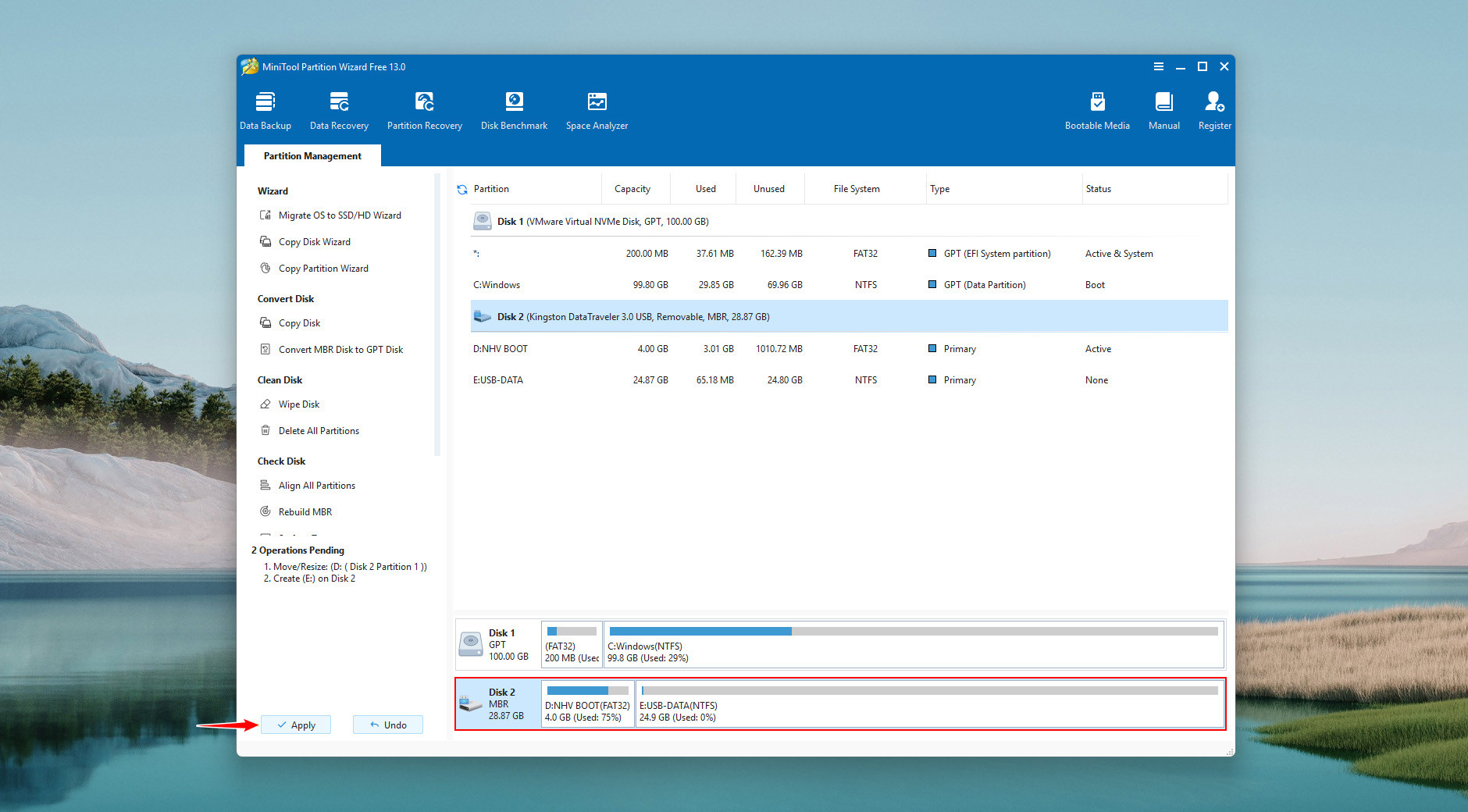Launch Migrate OS to SSD/HD Wizard
Image resolution: width=1468 pixels, height=812 pixels.
(x=340, y=215)
